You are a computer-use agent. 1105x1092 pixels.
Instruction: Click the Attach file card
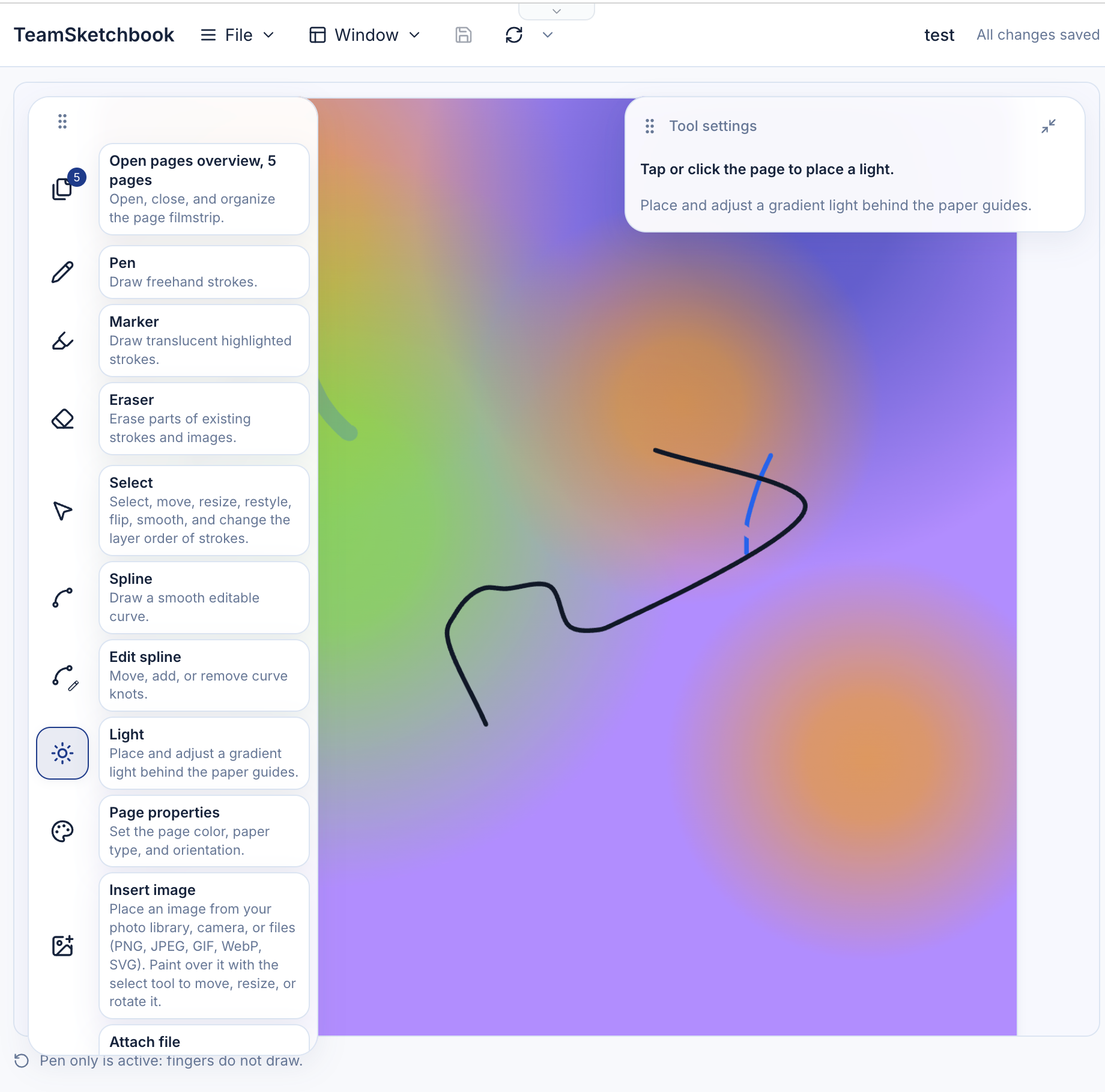click(204, 1040)
